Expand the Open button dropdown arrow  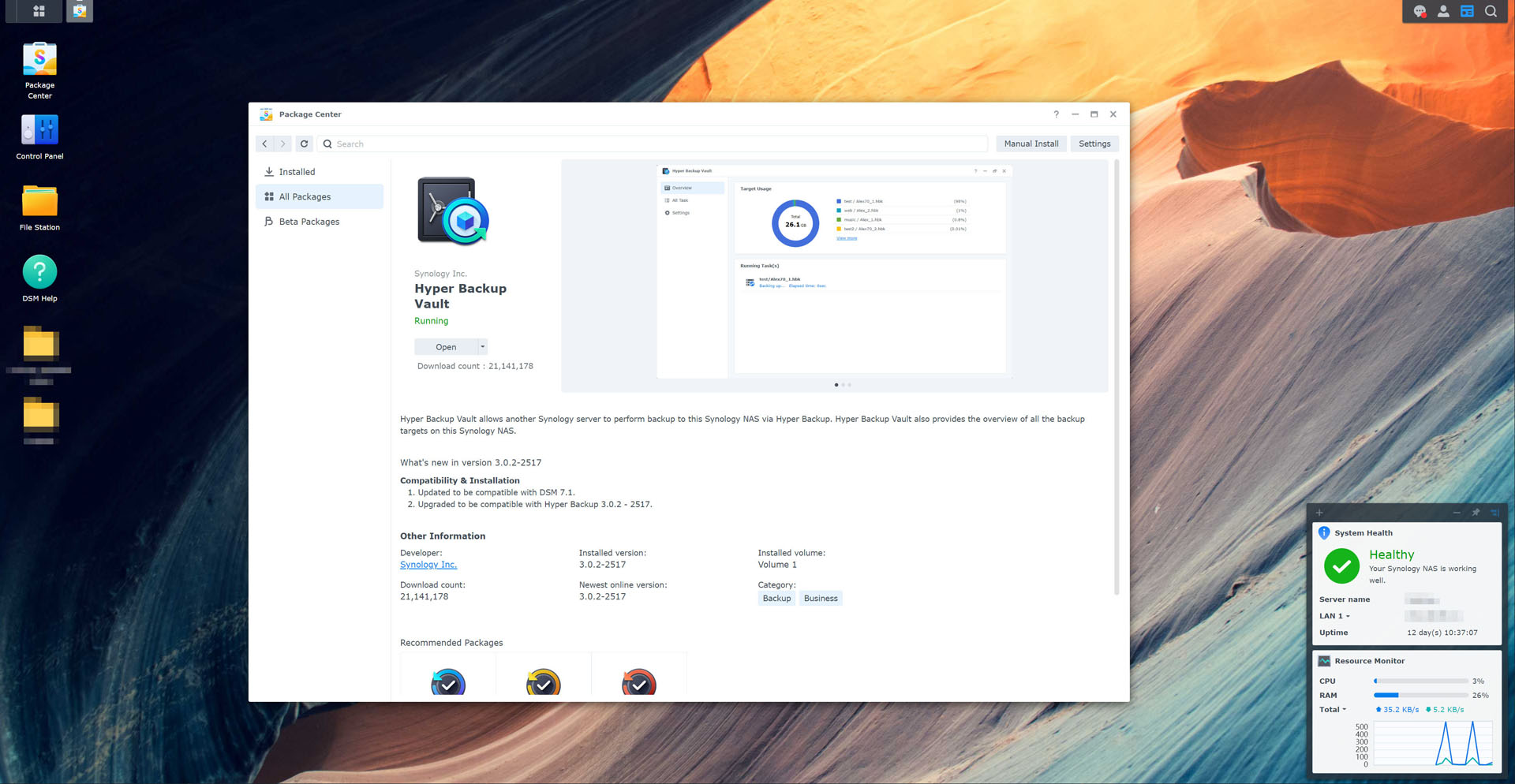(x=483, y=347)
